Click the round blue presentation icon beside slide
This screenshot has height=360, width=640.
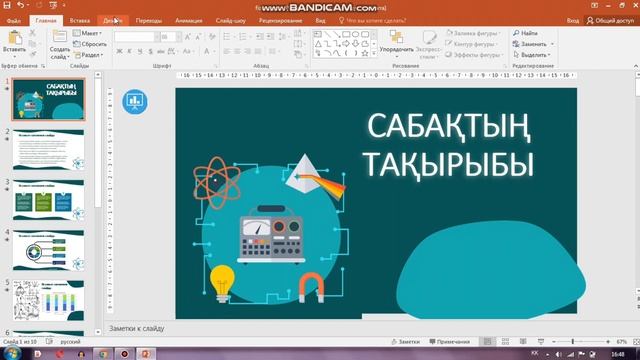(x=135, y=102)
